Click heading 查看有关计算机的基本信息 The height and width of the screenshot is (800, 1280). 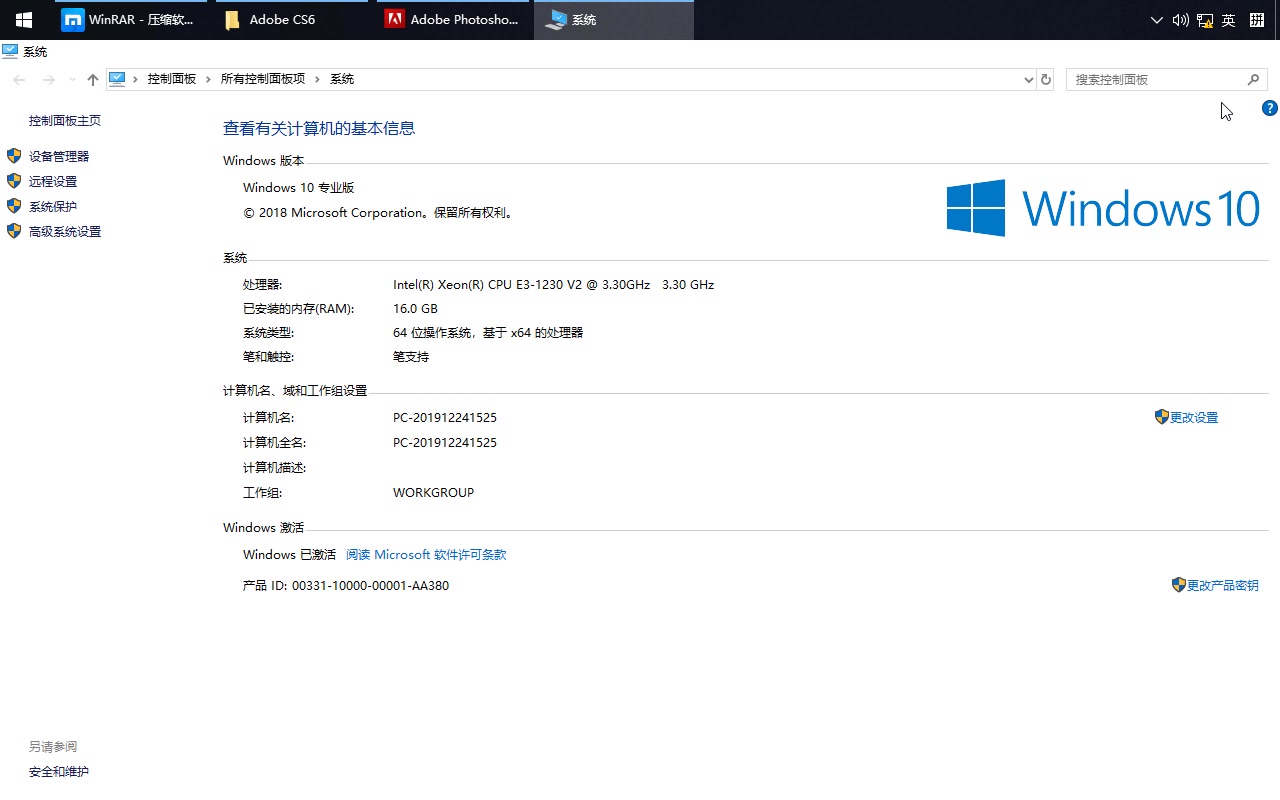319,128
